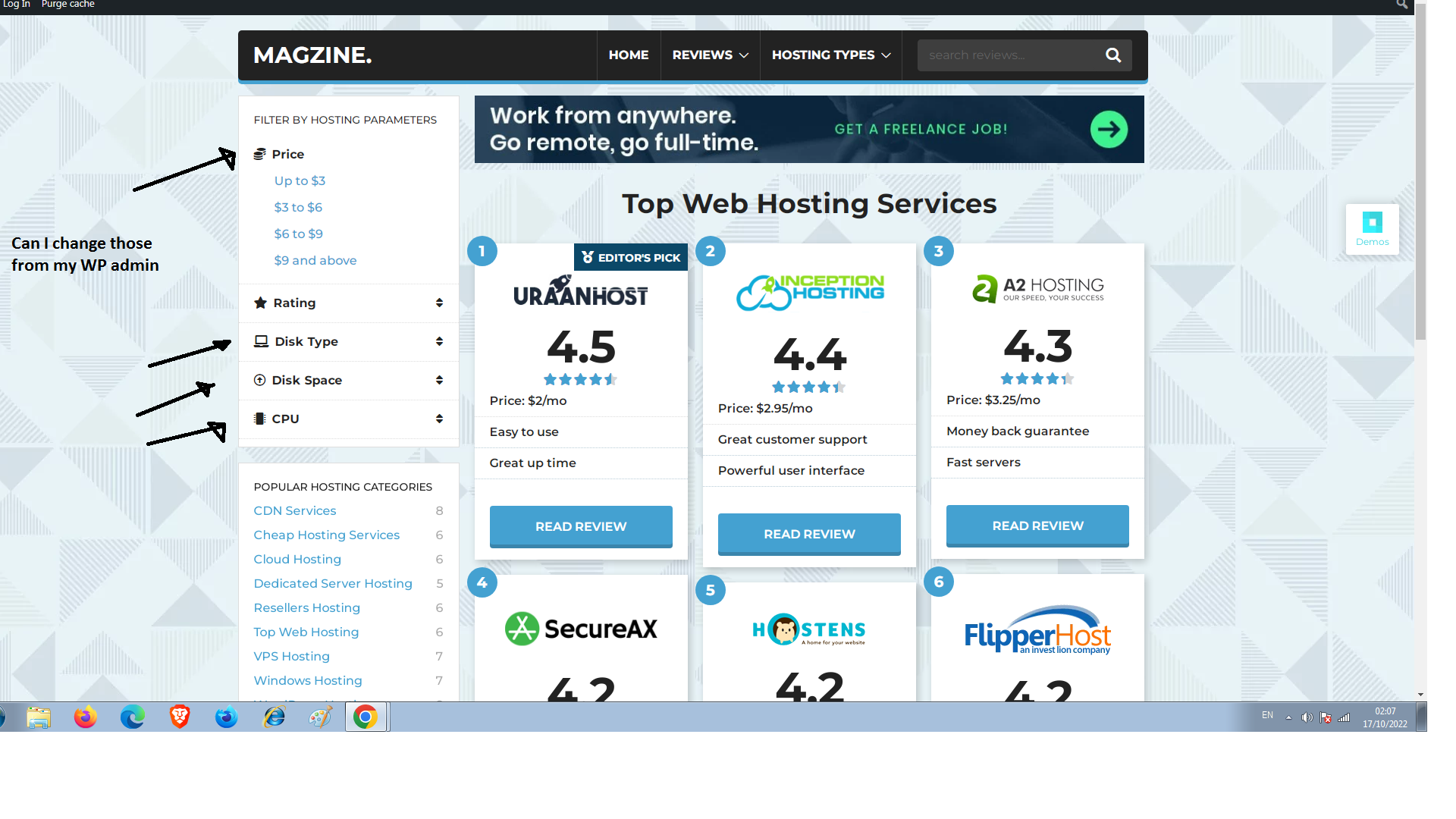The height and width of the screenshot is (819, 1456).
Task: Click the UraanHost logo
Action: point(581,291)
